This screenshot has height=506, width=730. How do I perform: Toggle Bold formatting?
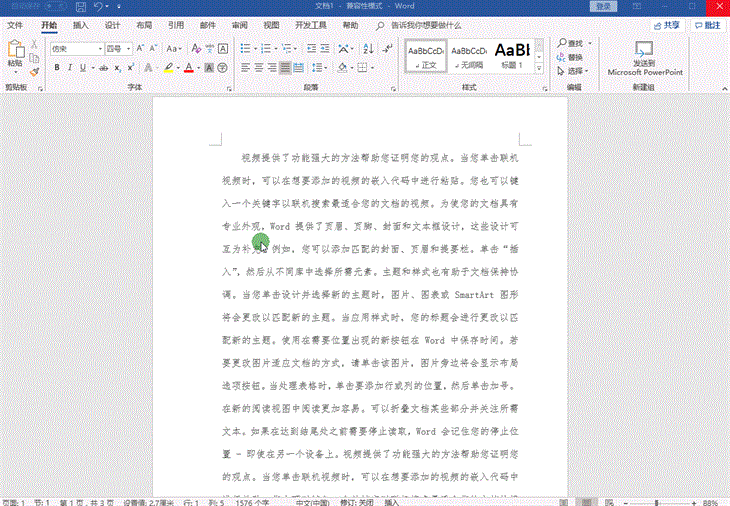point(56,68)
